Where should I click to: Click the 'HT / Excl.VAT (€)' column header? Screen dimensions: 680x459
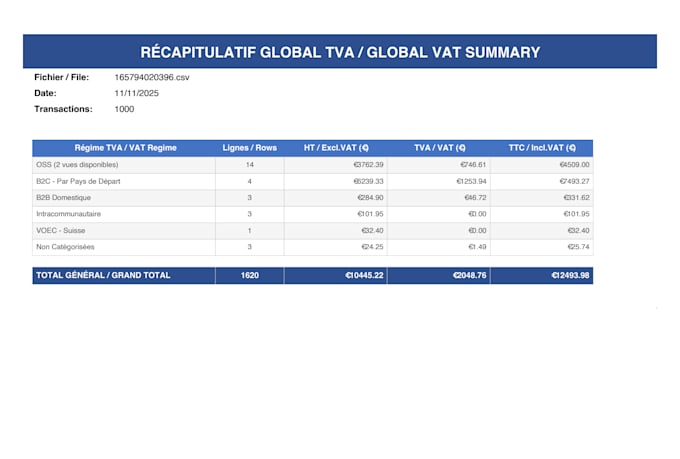336,148
